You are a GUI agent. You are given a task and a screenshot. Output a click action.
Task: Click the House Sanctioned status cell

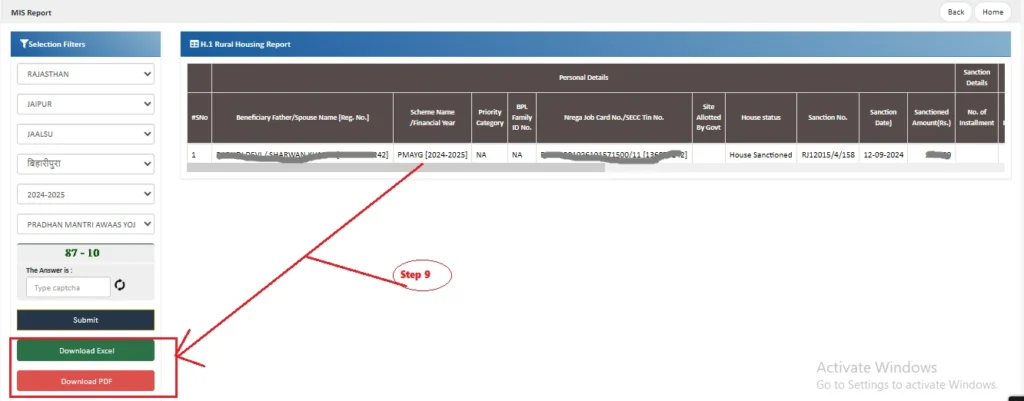[x=761, y=155]
